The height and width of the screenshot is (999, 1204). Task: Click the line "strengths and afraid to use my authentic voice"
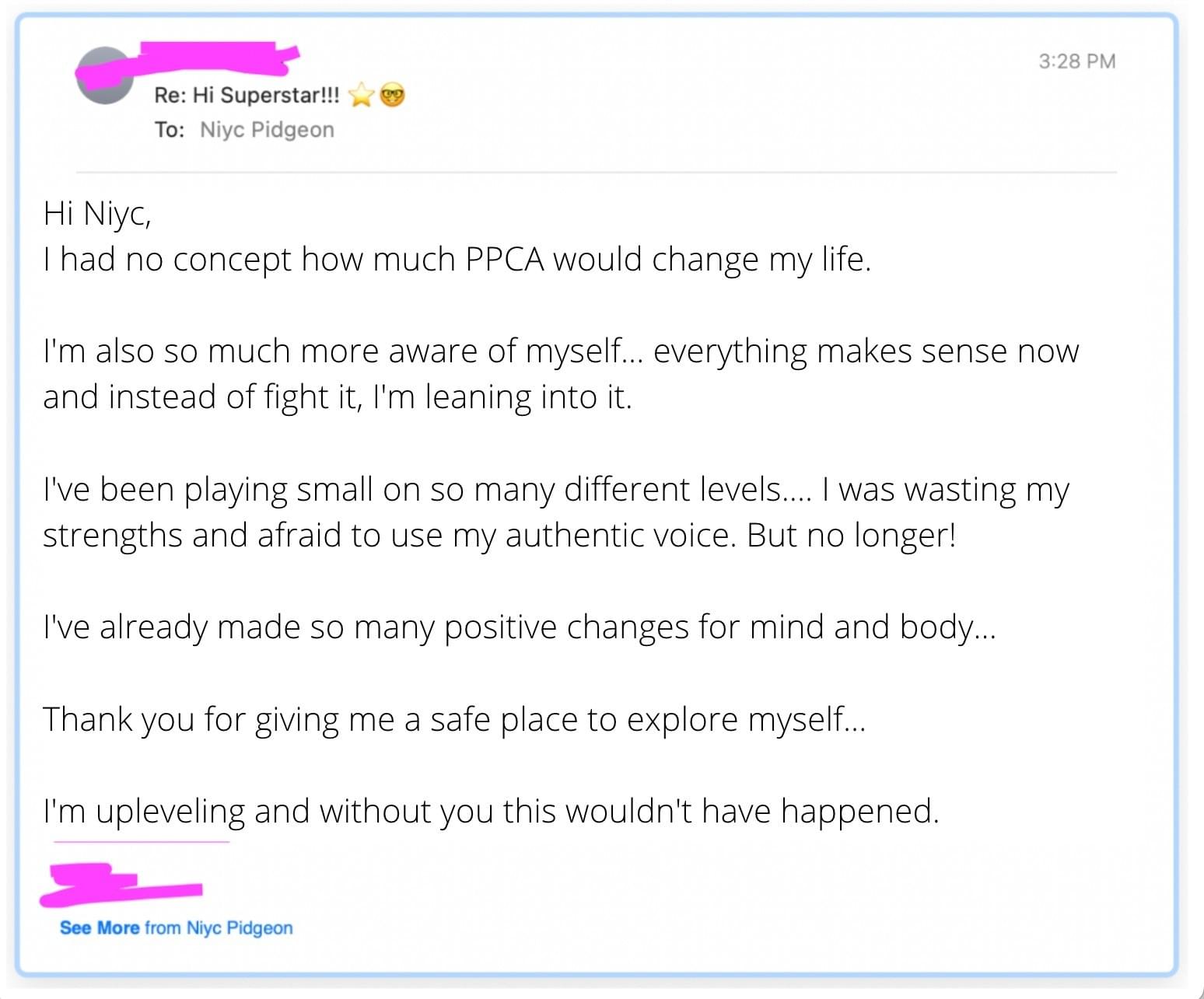tap(499, 536)
